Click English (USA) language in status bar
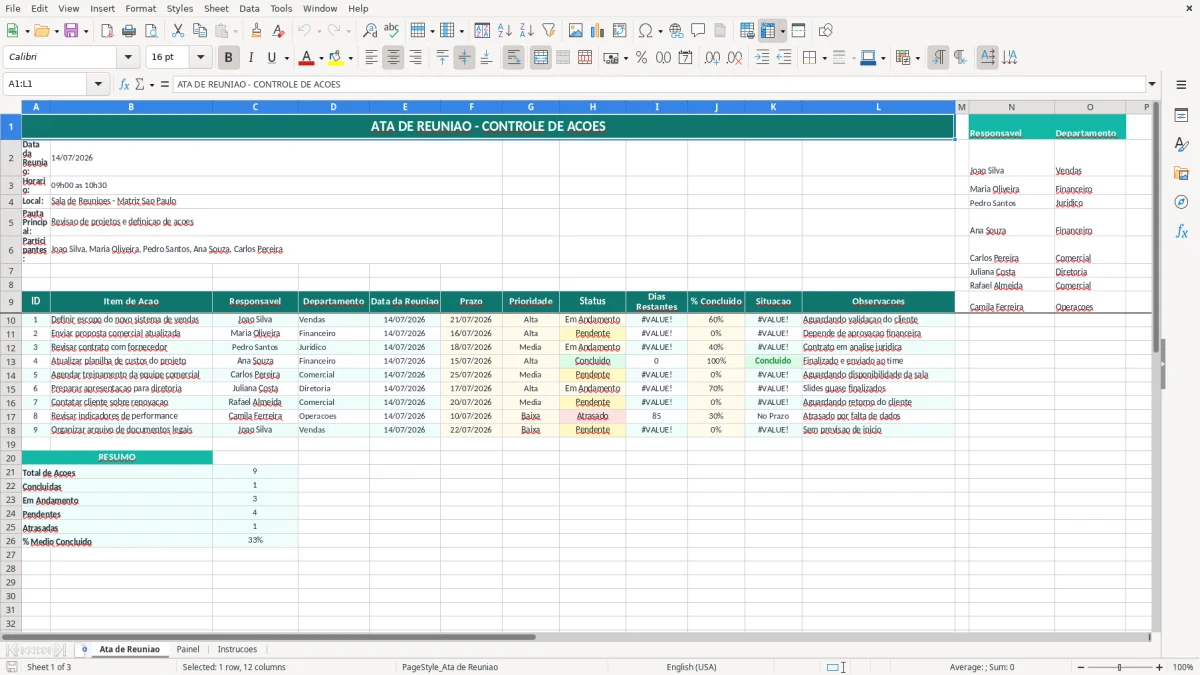The width and height of the screenshot is (1200, 675). [x=692, y=667]
